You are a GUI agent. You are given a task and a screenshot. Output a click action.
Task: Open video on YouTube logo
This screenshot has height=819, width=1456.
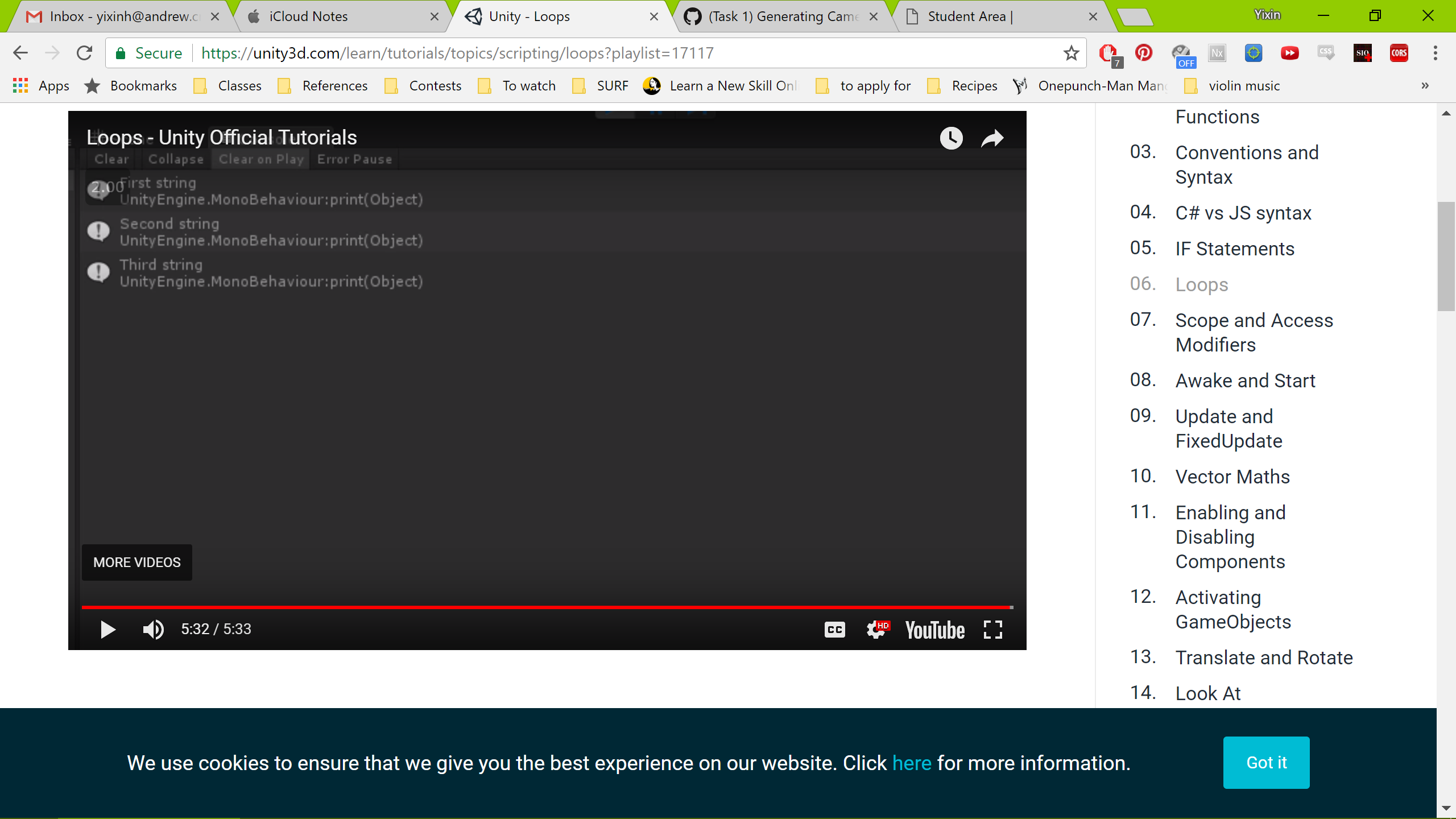click(x=934, y=630)
